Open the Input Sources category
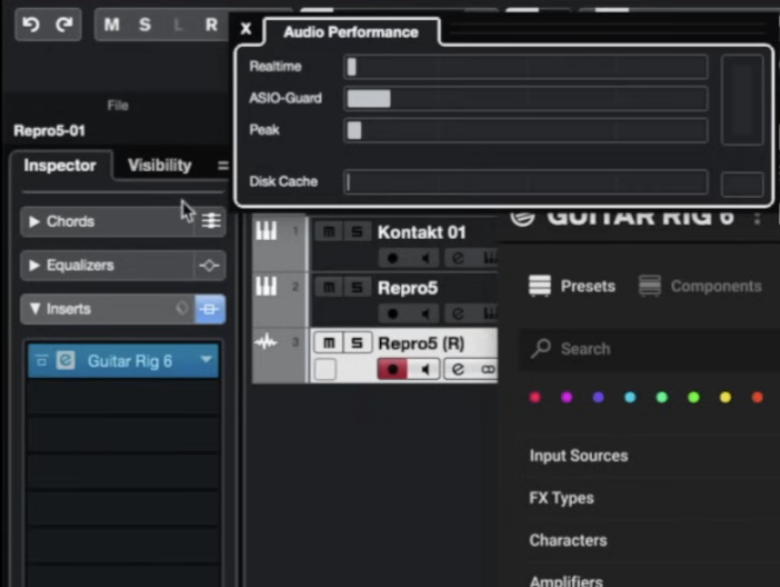Screen dimensions: 780x587 [x=578, y=455]
